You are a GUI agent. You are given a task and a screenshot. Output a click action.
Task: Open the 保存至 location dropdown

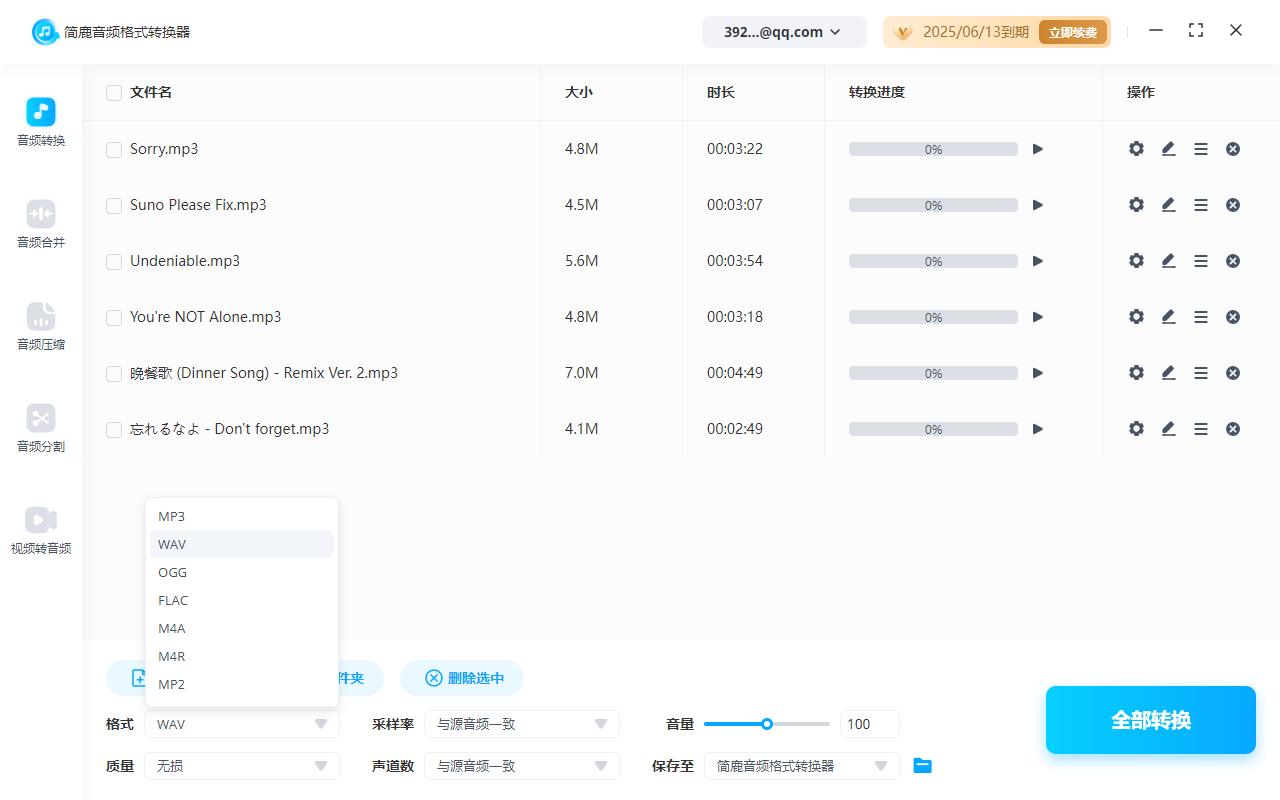pyautogui.click(x=801, y=765)
